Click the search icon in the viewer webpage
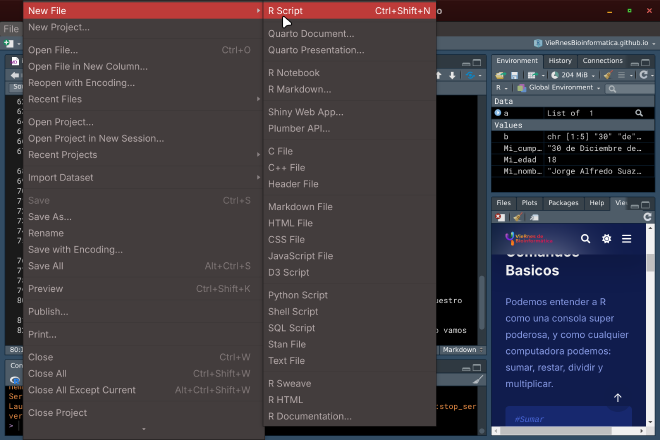Viewport: 660px width, 440px height. pyautogui.click(x=585, y=239)
